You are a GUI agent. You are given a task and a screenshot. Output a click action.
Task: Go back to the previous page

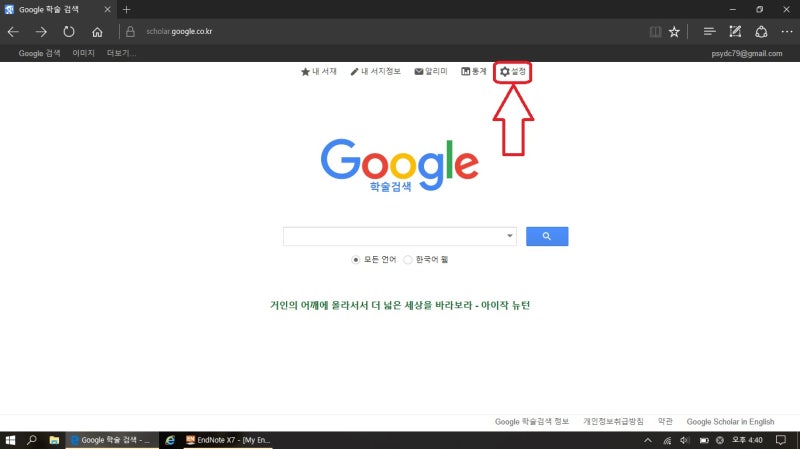click(x=13, y=32)
